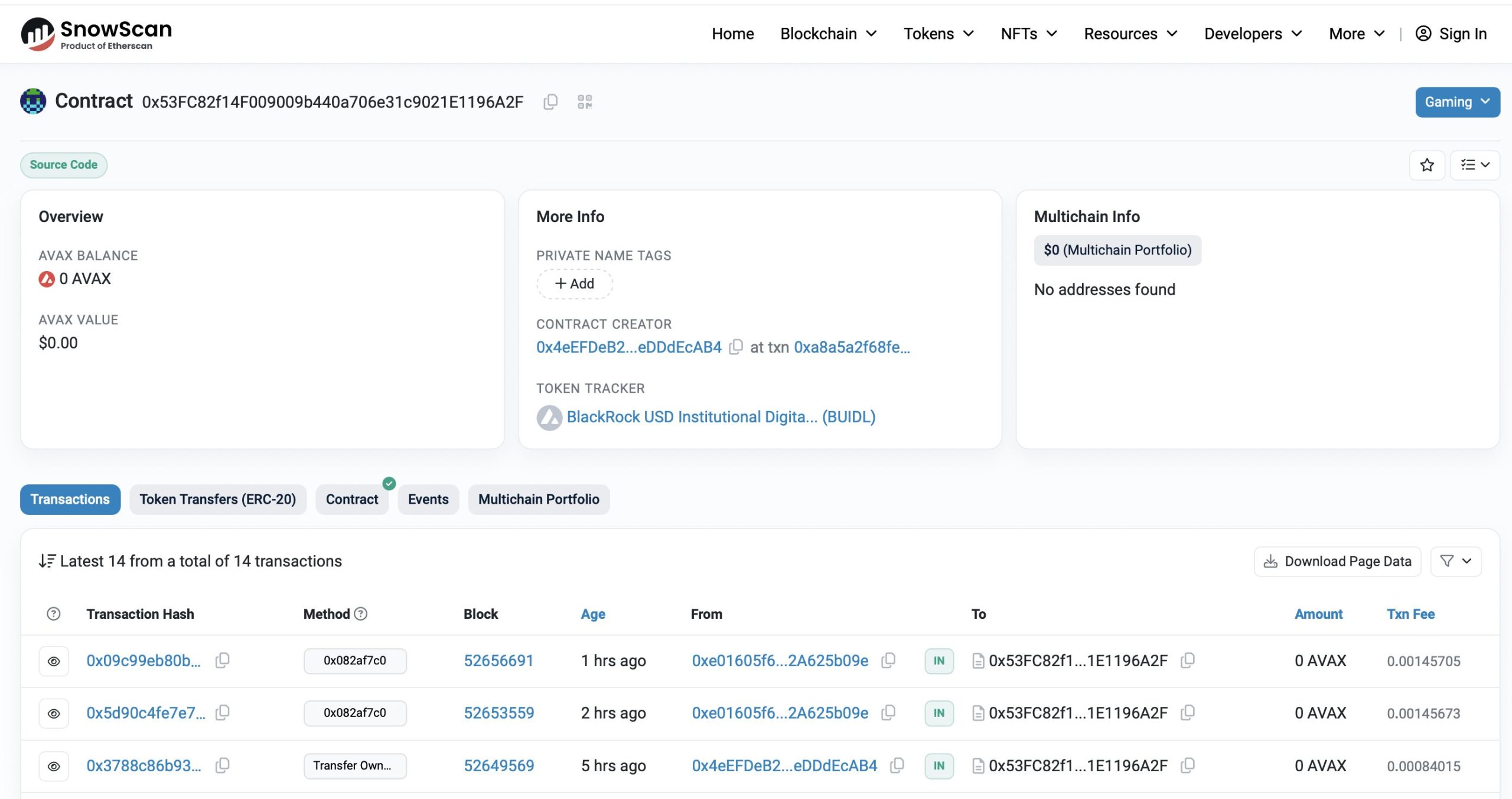Preview transaction 0x5d90c4fe7e7 with the eye icon
Screen dimensions: 1512x799
54,713
